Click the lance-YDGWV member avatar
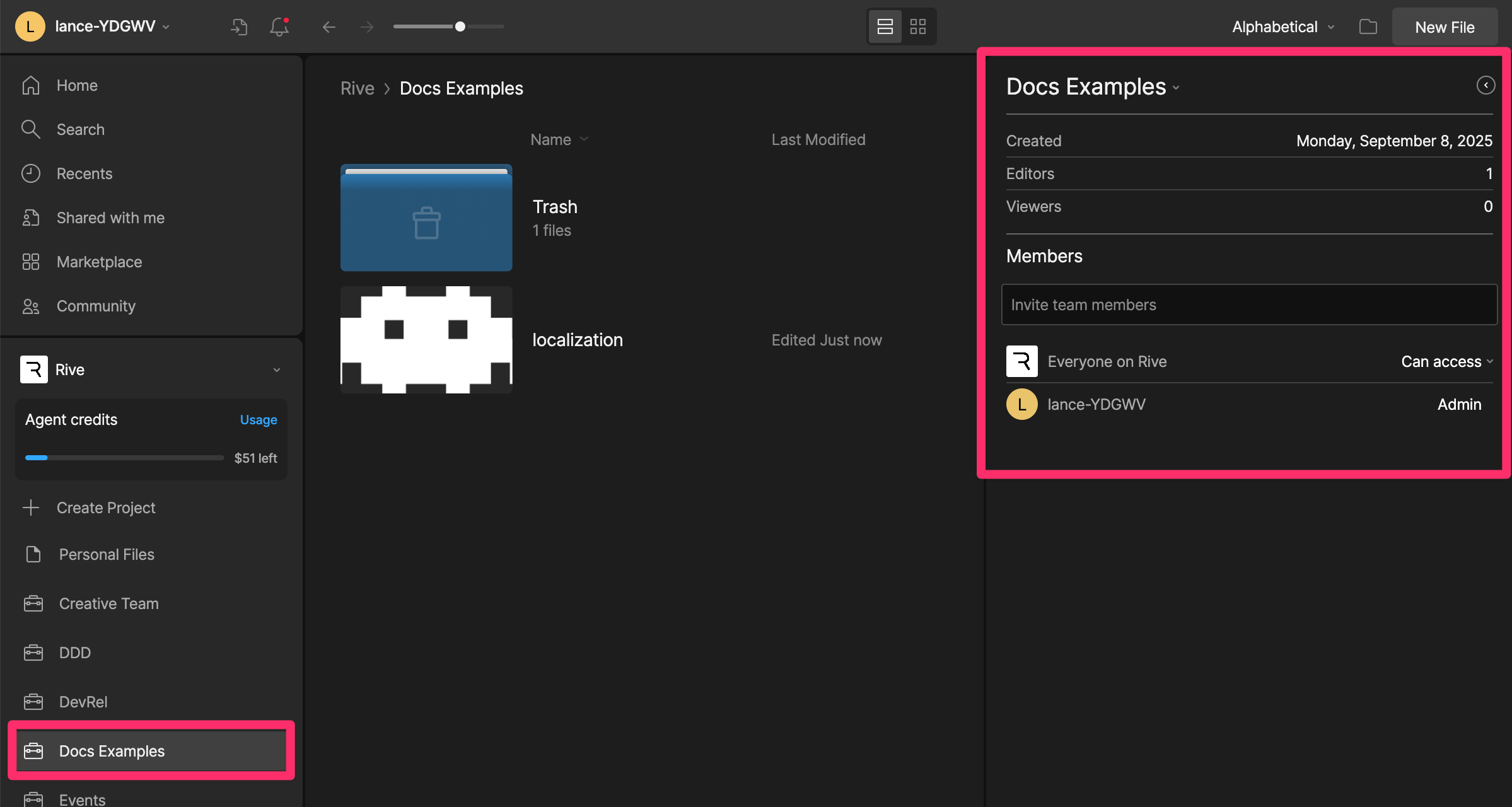 [x=1021, y=404]
